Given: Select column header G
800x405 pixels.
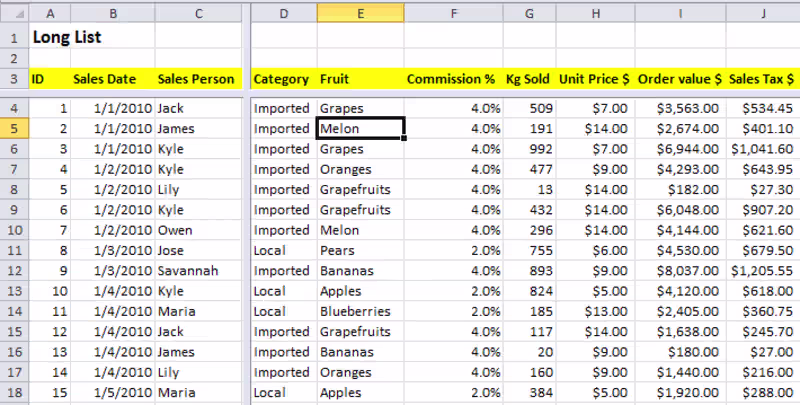Looking at the screenshot, I should point(528,13).
